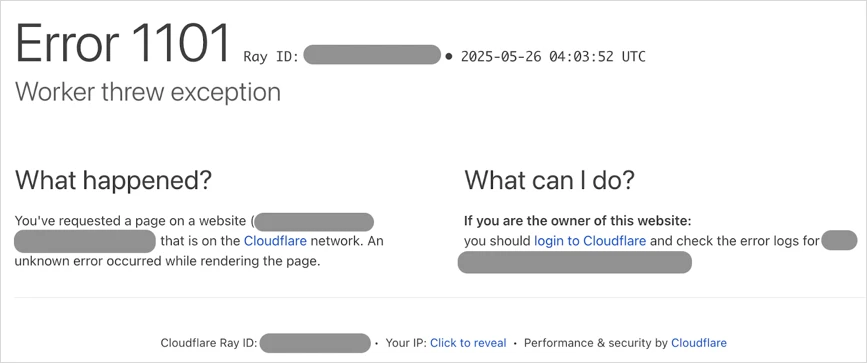Click the 'Ray ID:' label near the error title
Image resolution: width=867 pixels, height=363 pixels.
click(271, 56)
